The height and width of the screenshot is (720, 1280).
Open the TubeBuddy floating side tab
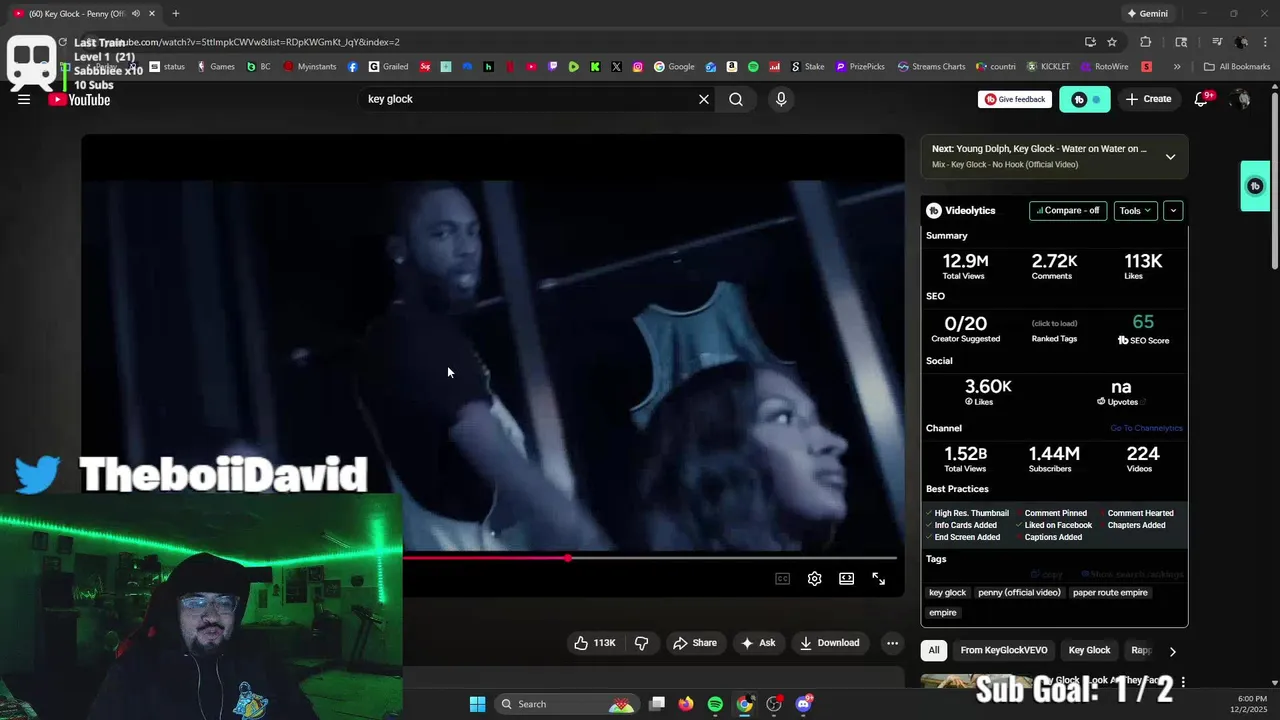[x=1256, y=186]
